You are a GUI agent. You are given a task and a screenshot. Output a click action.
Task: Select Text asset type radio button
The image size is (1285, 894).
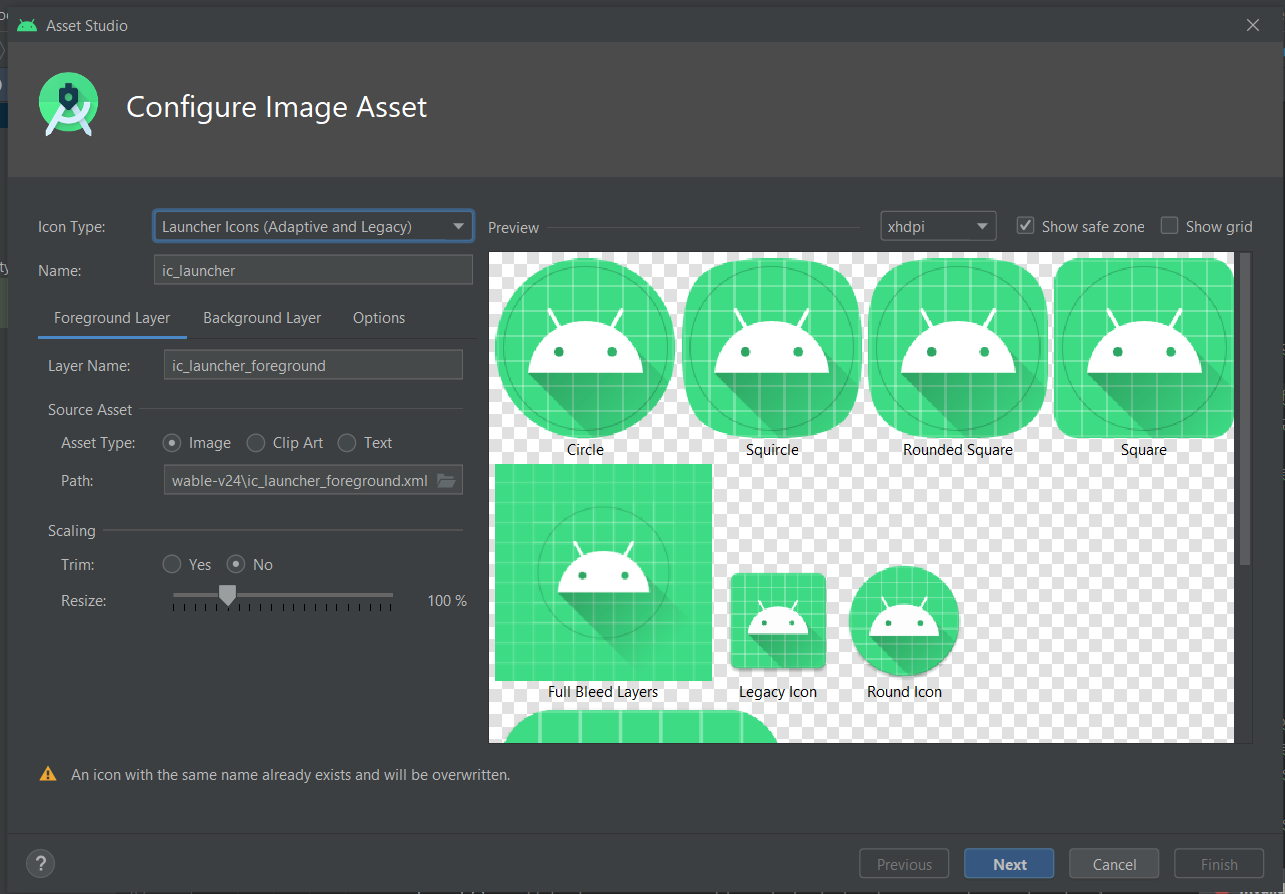pyautogui.click(x=347, y=443)
